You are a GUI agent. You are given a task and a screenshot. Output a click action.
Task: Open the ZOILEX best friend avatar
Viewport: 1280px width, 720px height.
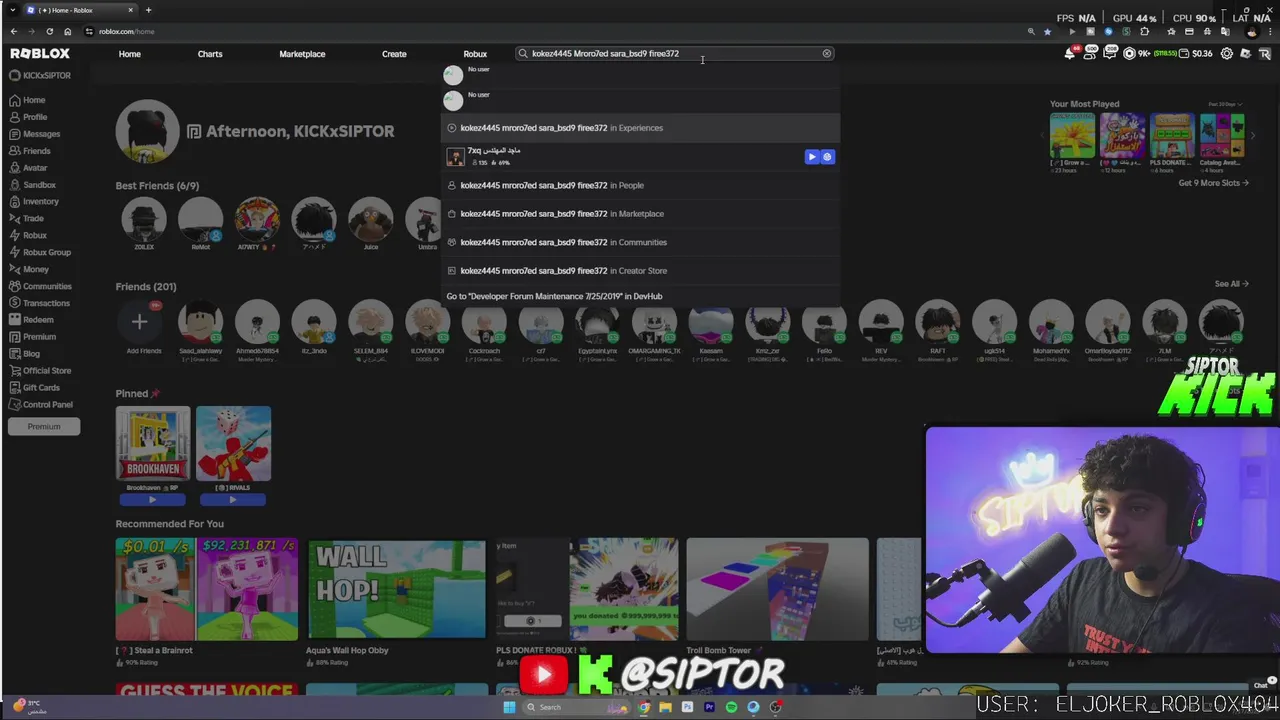[x=144, y=218]
